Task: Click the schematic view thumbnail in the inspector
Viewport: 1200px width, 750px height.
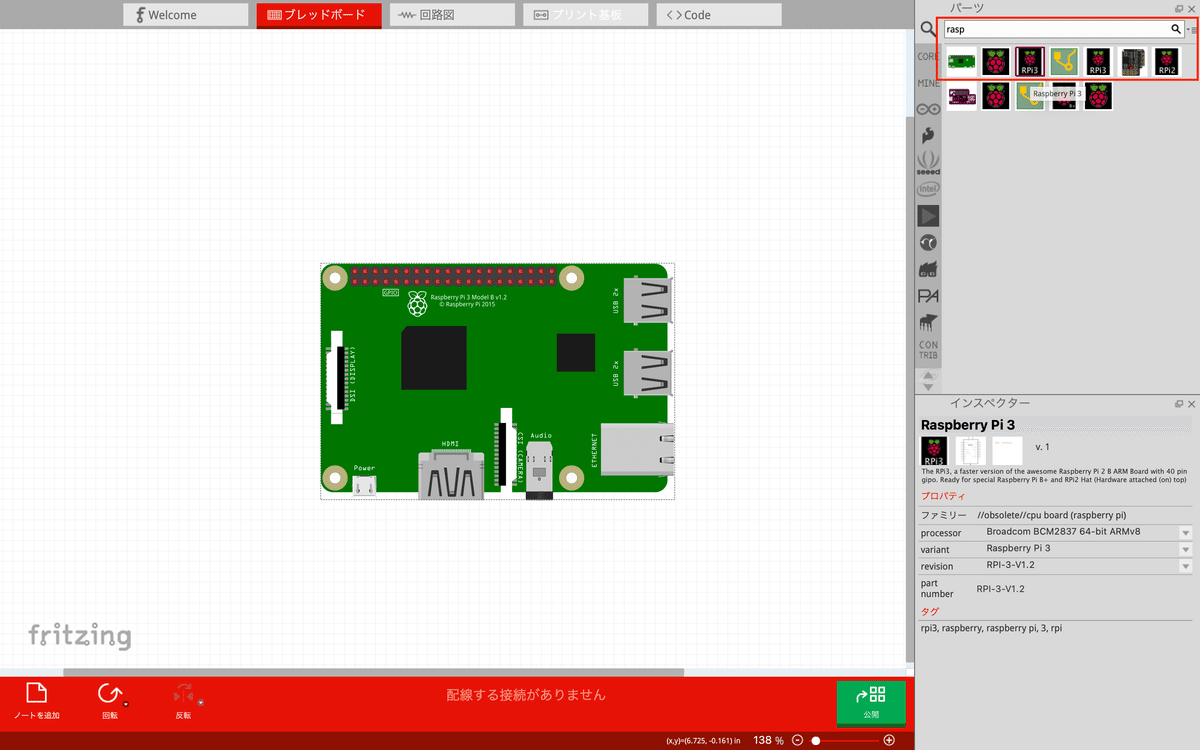Action: 971,450
